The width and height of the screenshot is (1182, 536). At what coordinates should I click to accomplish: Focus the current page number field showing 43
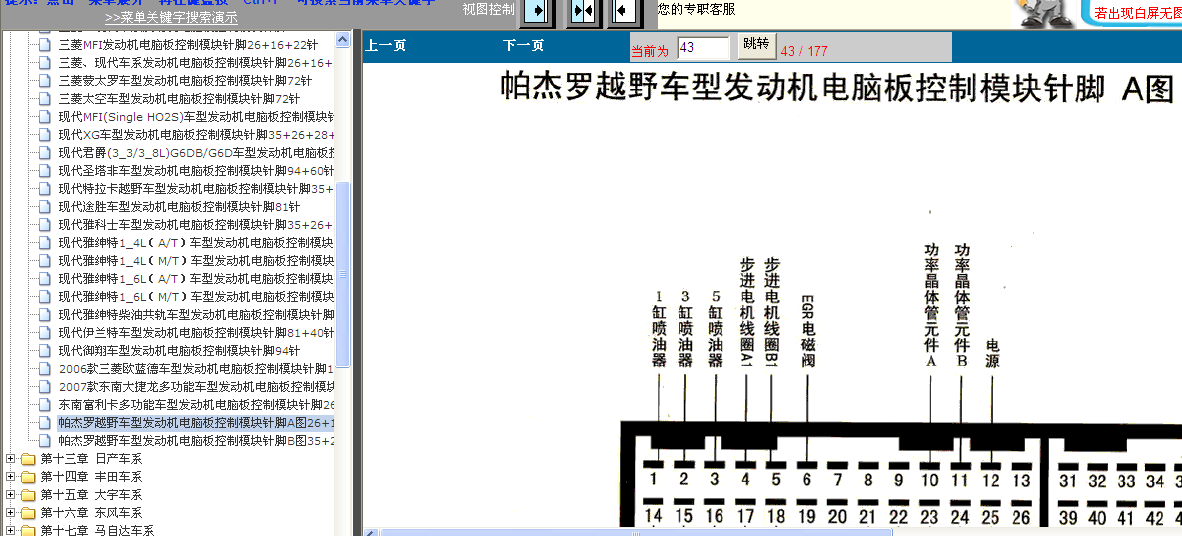click(703, 47)
